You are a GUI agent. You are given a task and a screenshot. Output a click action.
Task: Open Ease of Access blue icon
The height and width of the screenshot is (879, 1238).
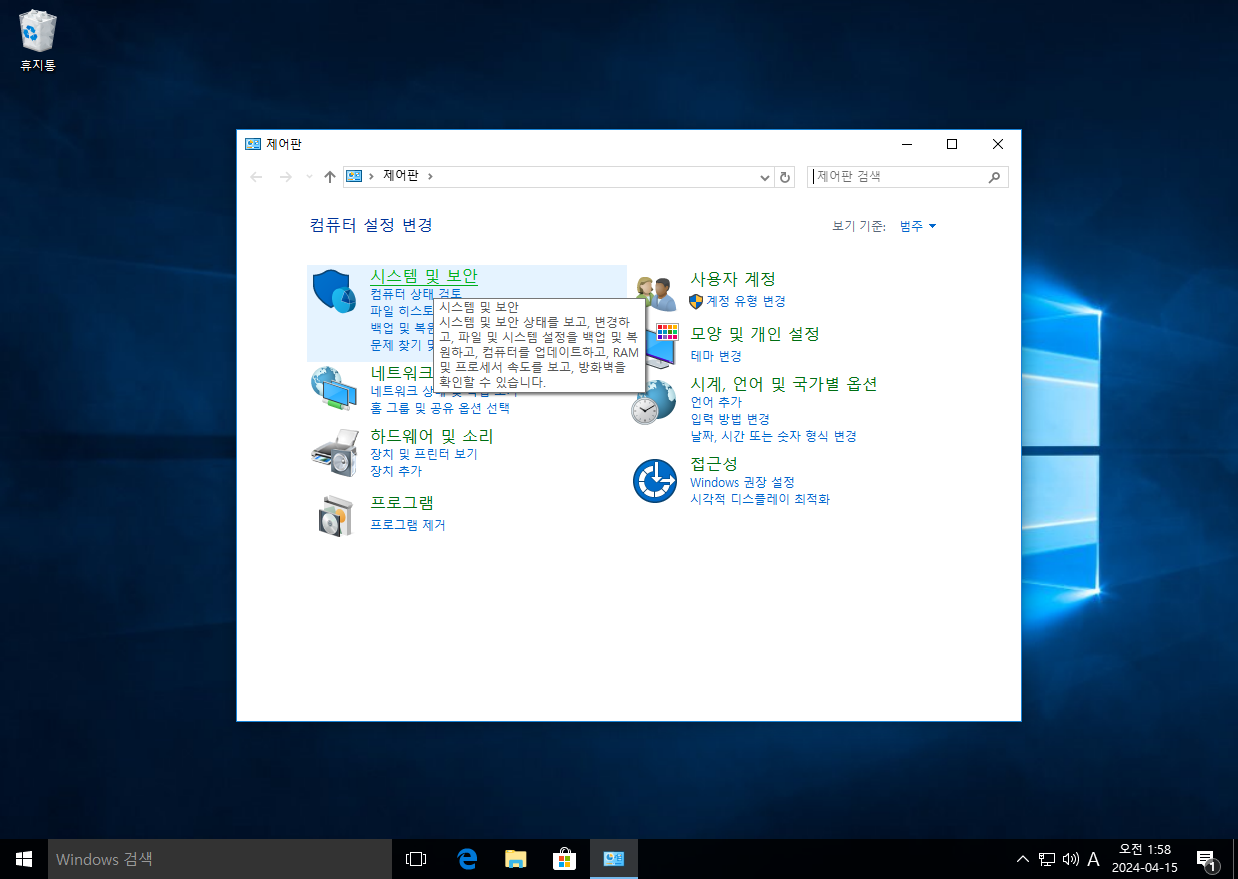point(655,481)
